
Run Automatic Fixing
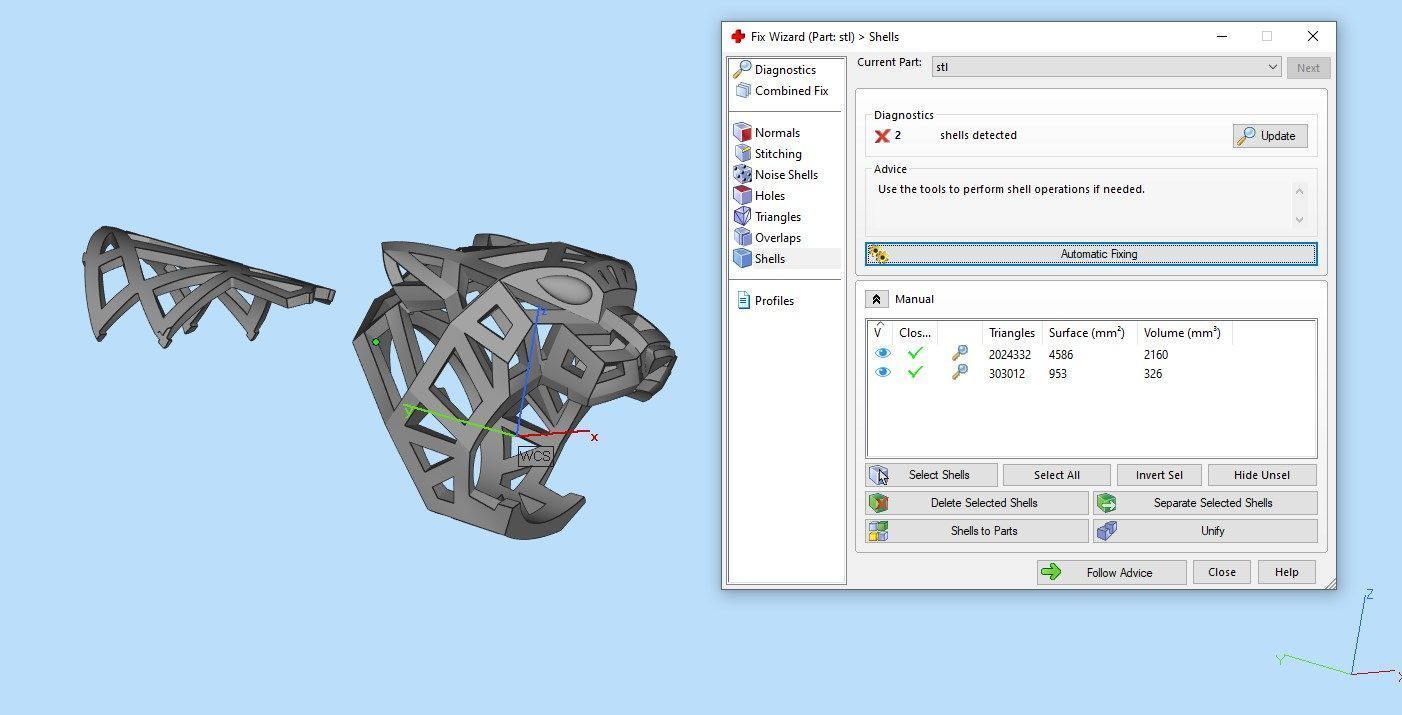1091,254
